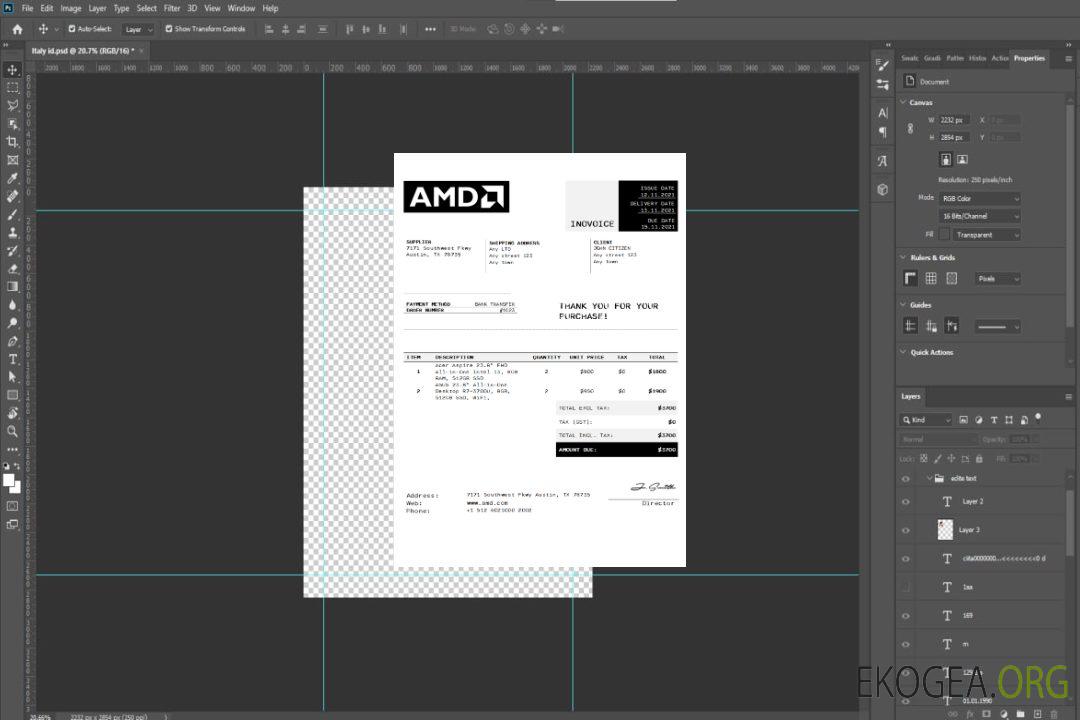
Task: Select the Healing Brush tool
Action: pyautogui.click(x=12, y=196)
